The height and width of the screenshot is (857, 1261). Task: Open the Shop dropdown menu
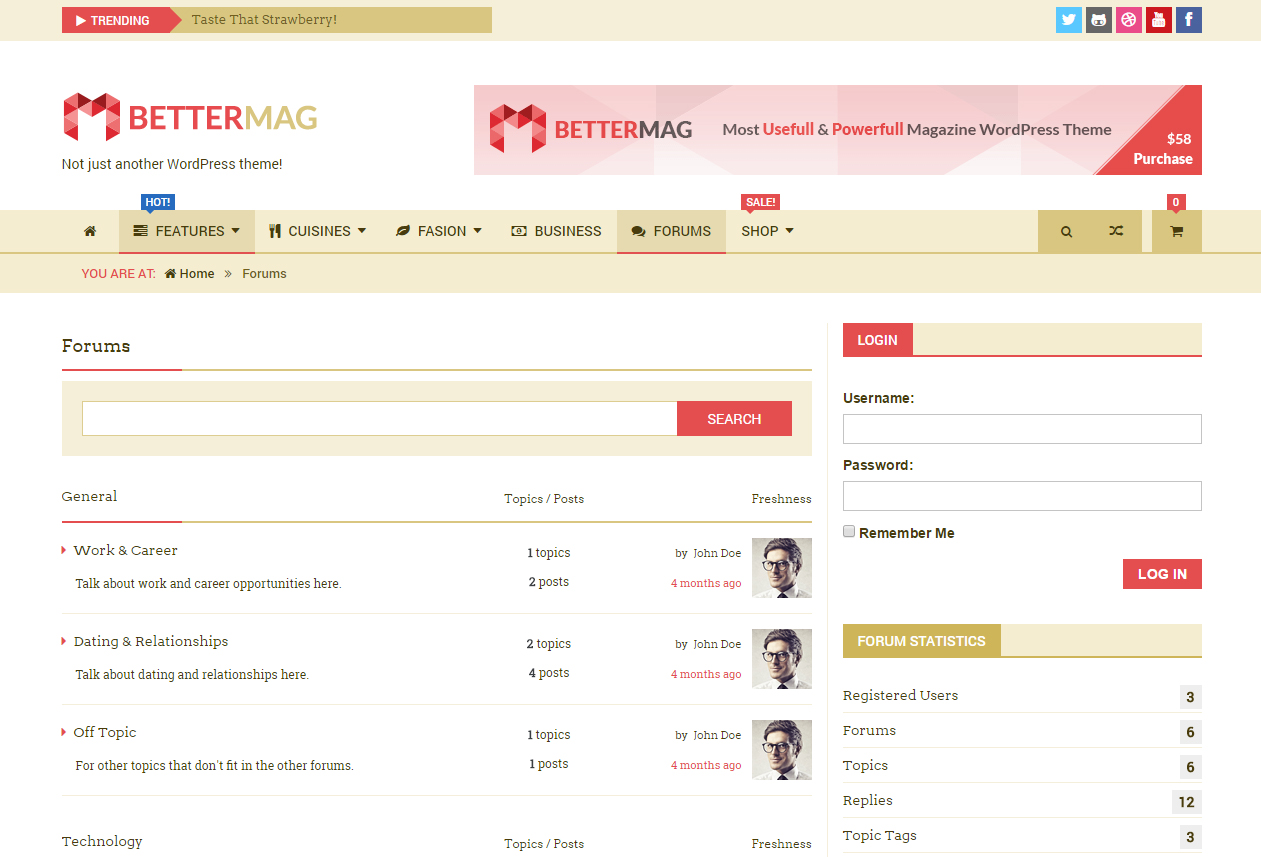(767, 231)
